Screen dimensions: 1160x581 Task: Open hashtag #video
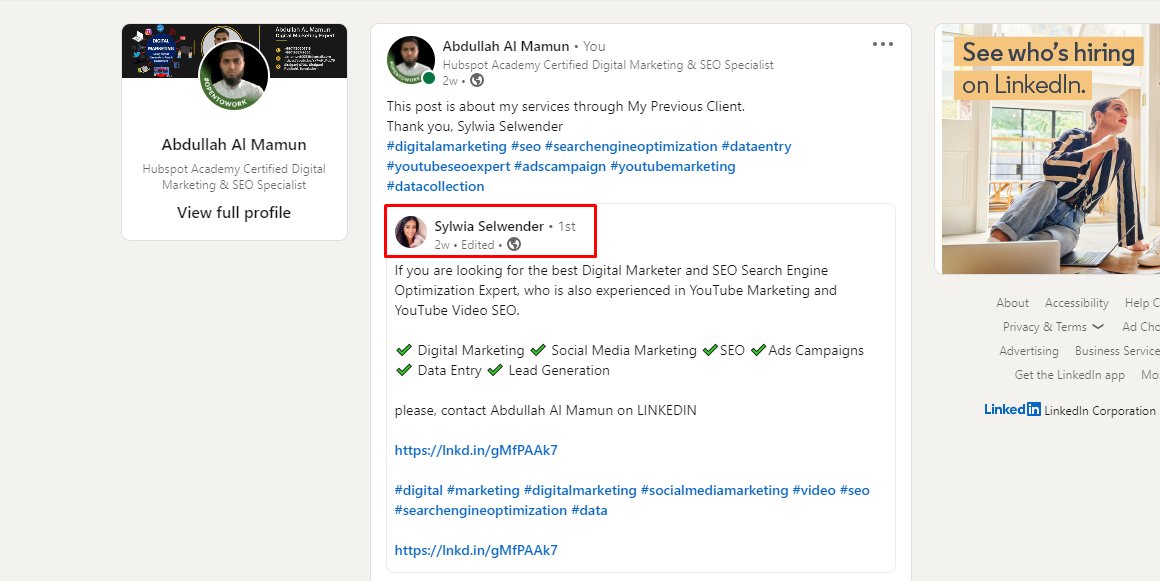pyautogui.click(x=814, y=490)
